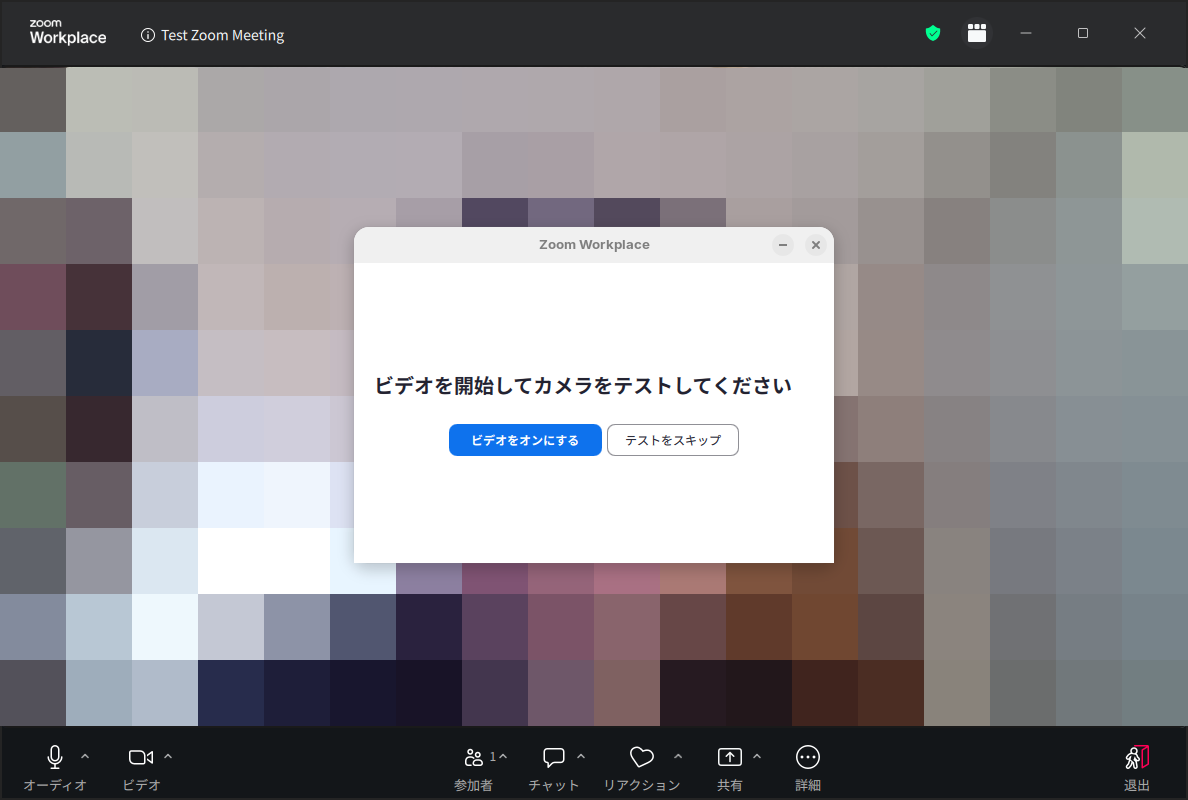Click the video camera icon
Screen dimensions: 1188x800
(141, 757)
